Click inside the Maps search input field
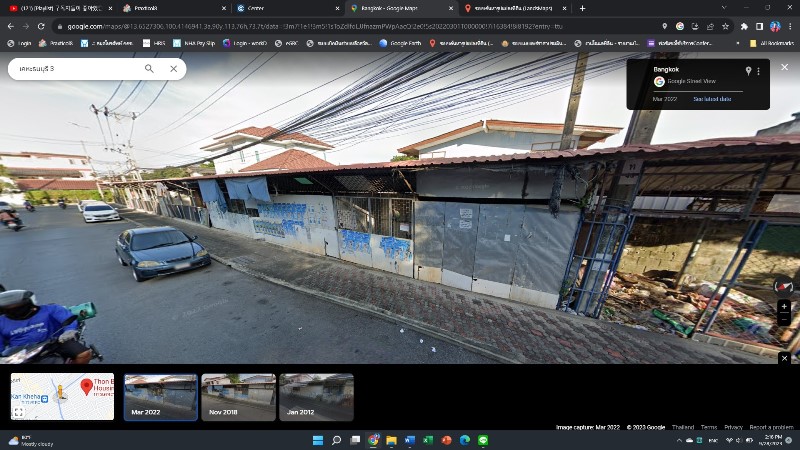The image size is (800, 450). pyautogui.click(x=77, y=68)
